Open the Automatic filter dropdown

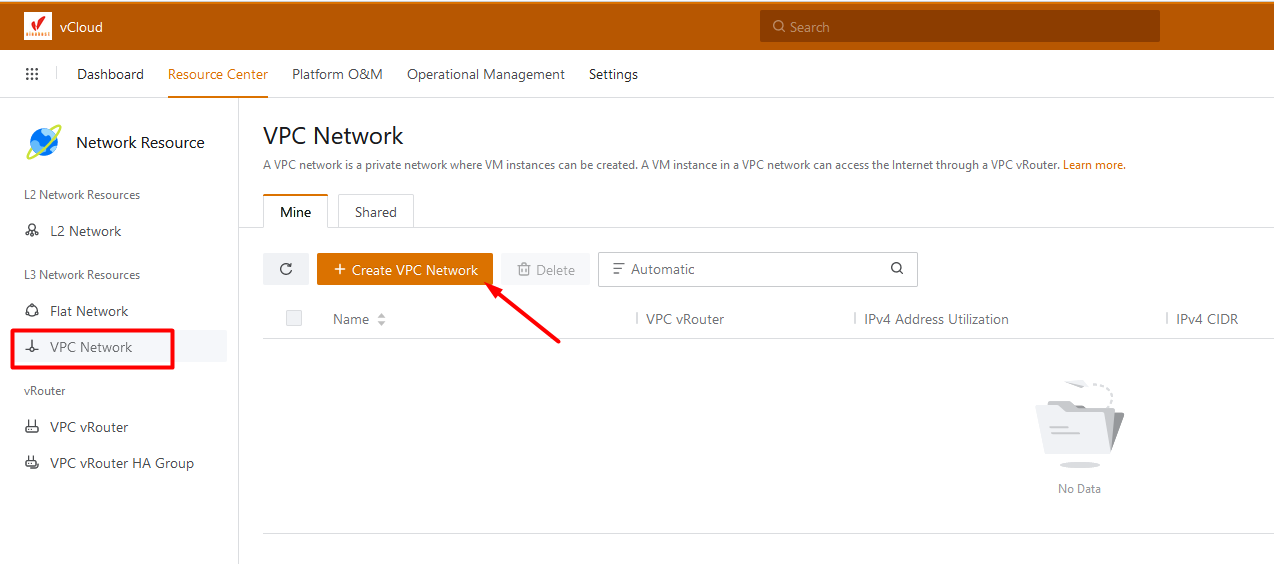click(740, 269)
